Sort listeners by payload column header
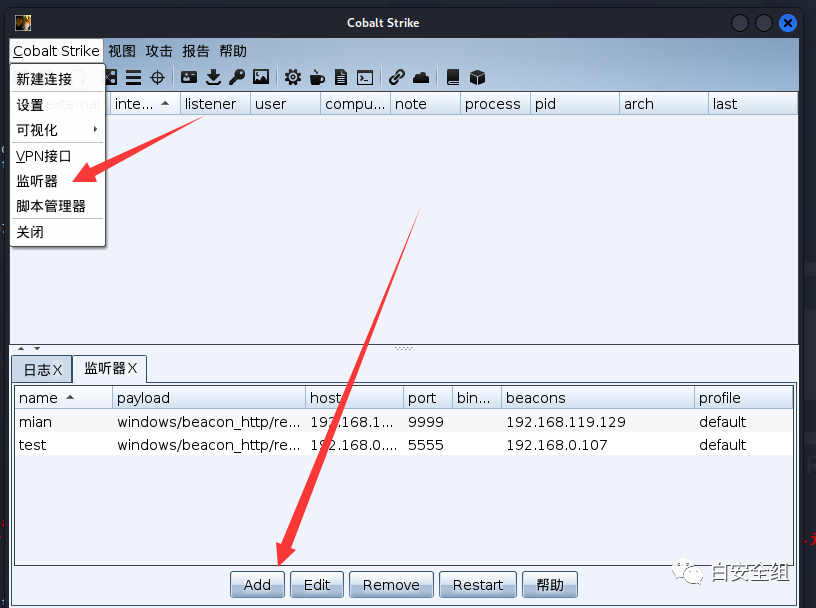 tap(209, 398)
